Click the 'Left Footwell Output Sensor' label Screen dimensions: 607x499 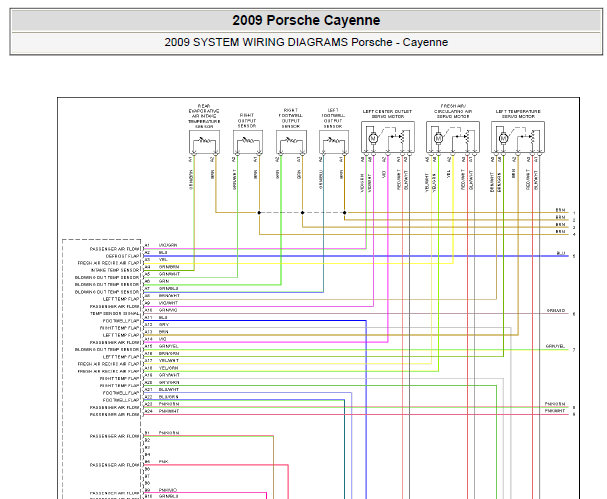pos(333,118)
